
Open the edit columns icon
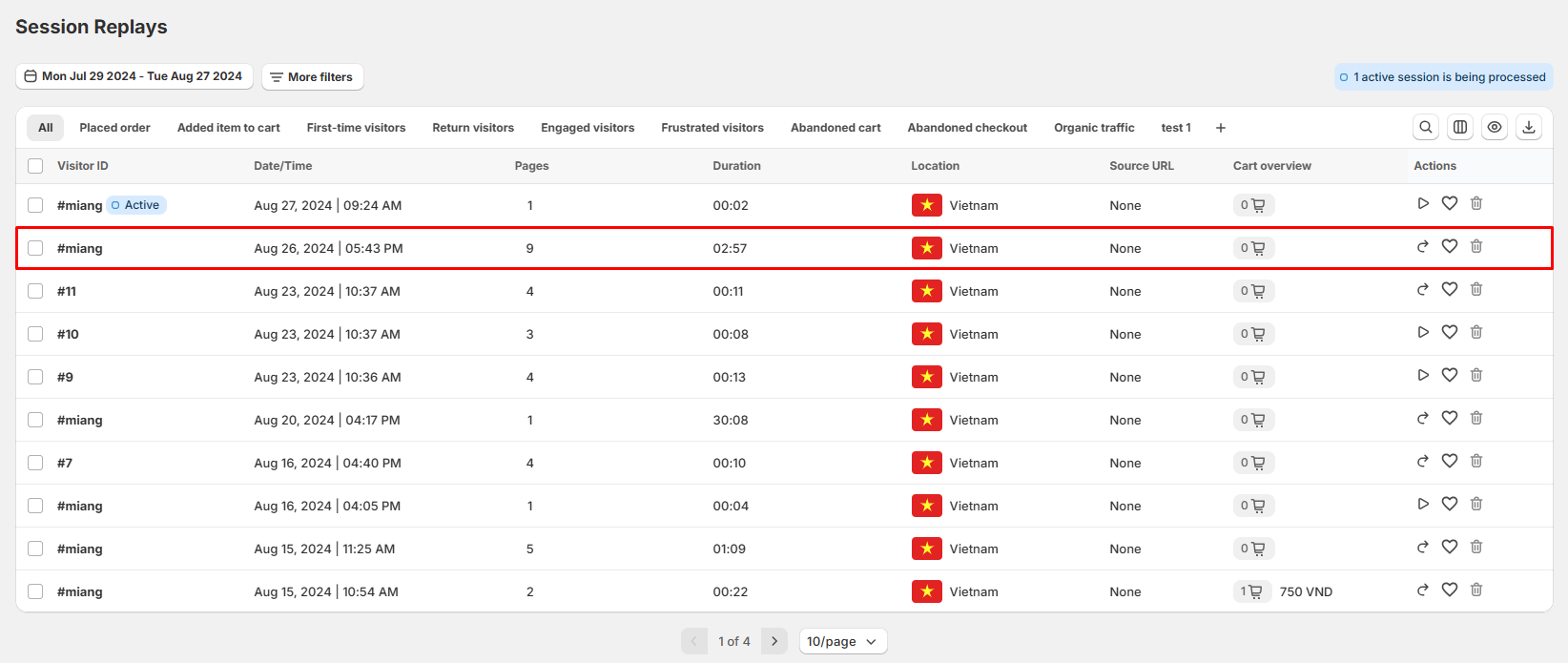pyautogui.click(x=1459, y=127)
